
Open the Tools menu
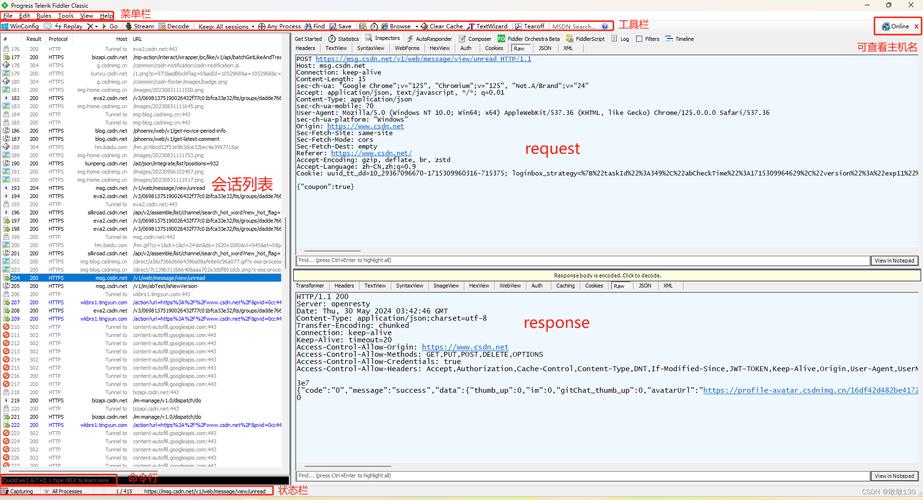[x=66, y=16]
